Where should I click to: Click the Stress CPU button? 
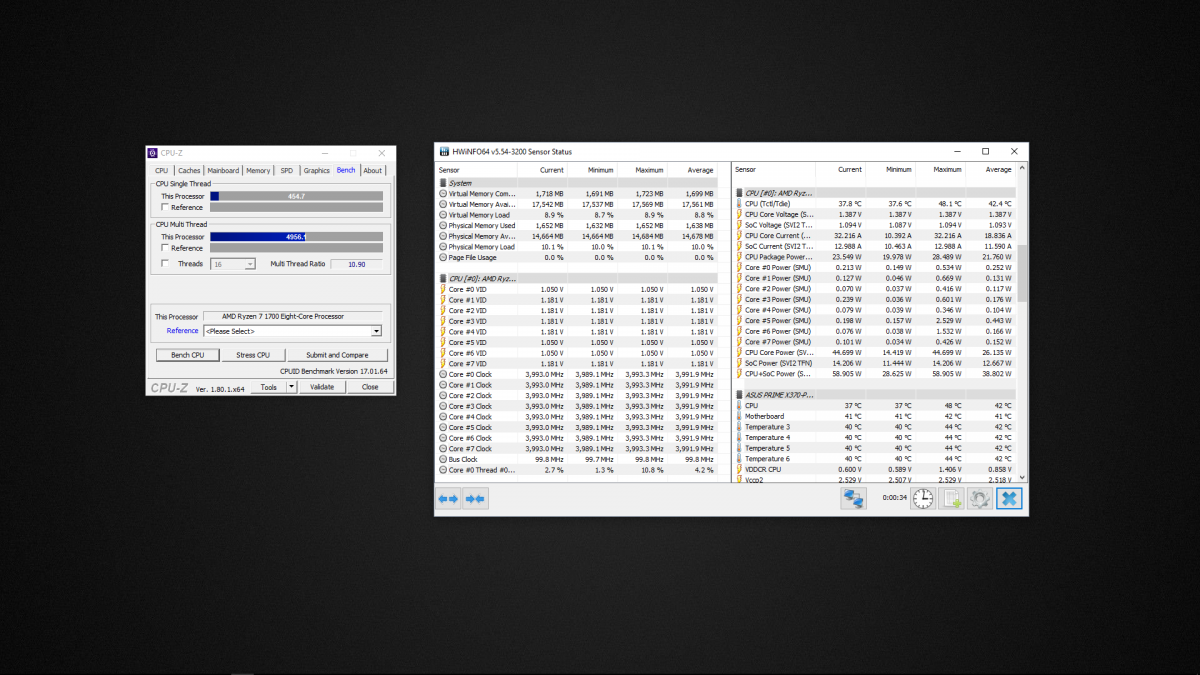pos(253,355)
